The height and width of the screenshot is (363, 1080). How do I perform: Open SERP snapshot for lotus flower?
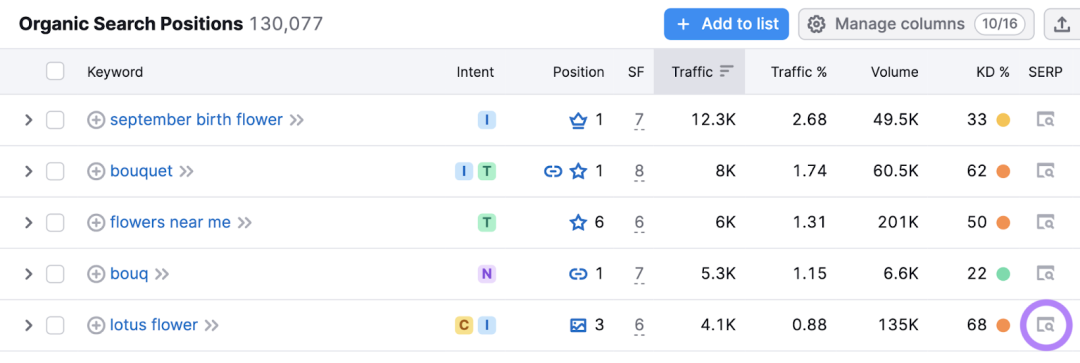1046,325
